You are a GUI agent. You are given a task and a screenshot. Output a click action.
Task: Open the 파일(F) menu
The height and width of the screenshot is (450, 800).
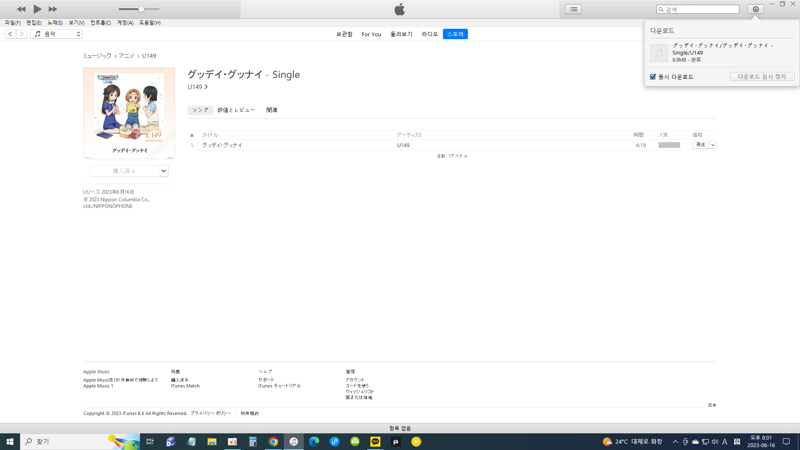[13, 22]
